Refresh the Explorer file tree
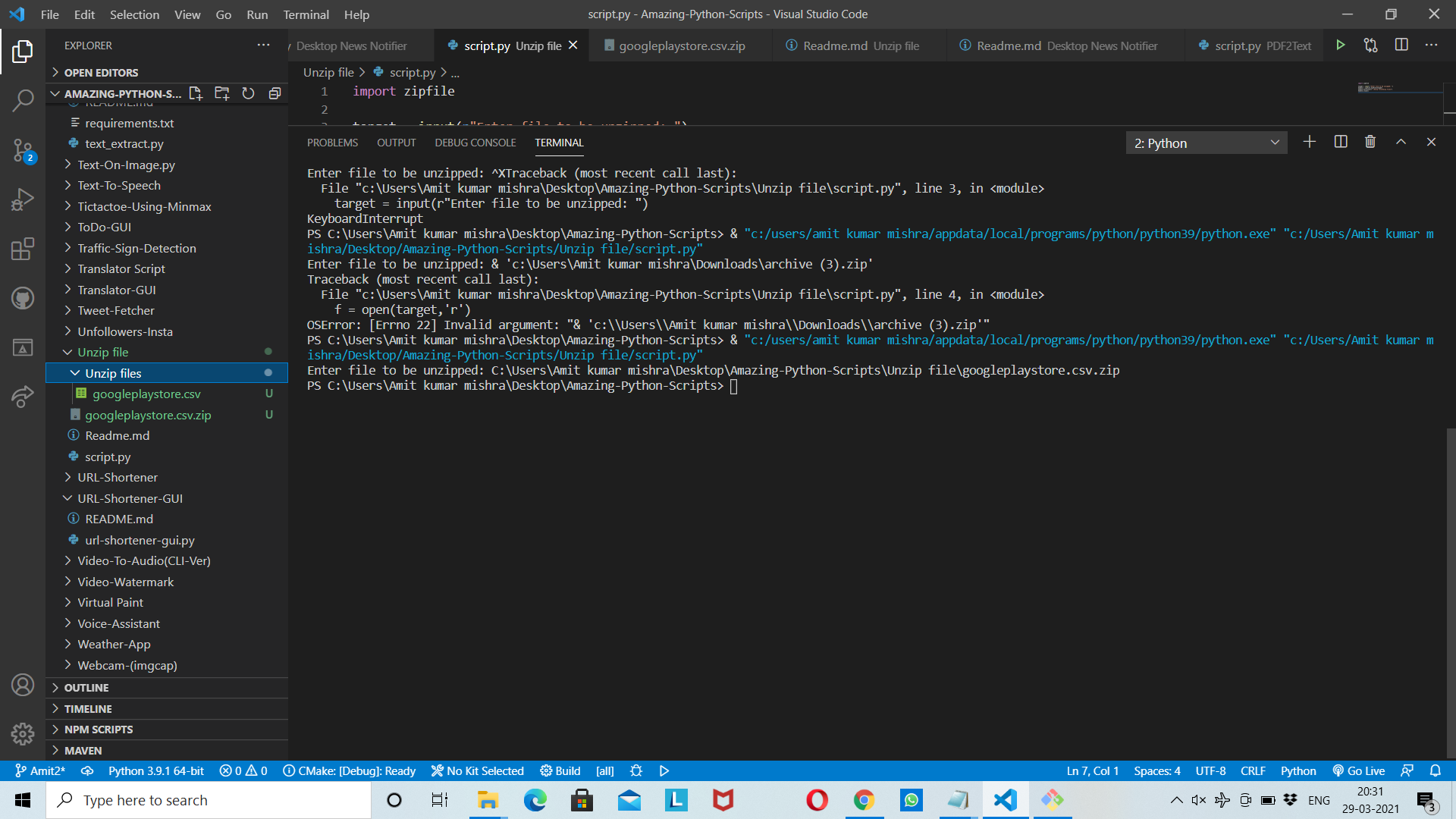The image size is (1456, 819). click(x=248, y=93)
